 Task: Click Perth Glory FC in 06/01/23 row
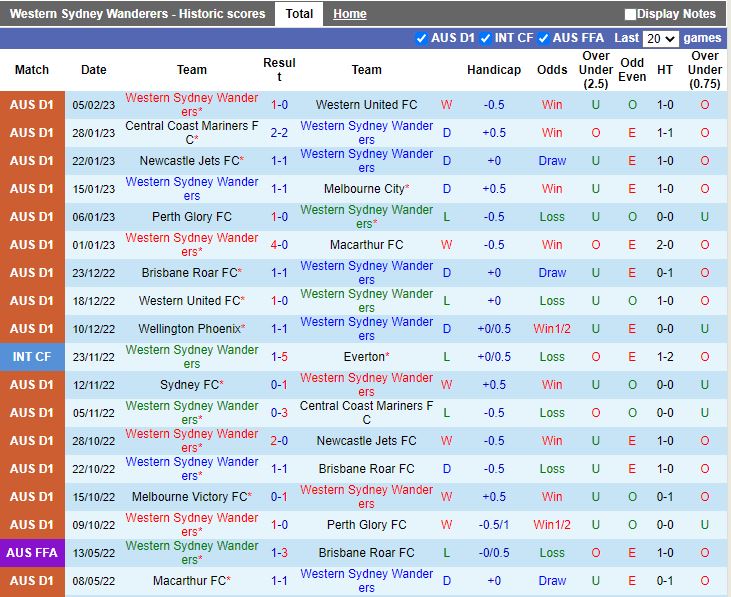(x=192, y=217)
